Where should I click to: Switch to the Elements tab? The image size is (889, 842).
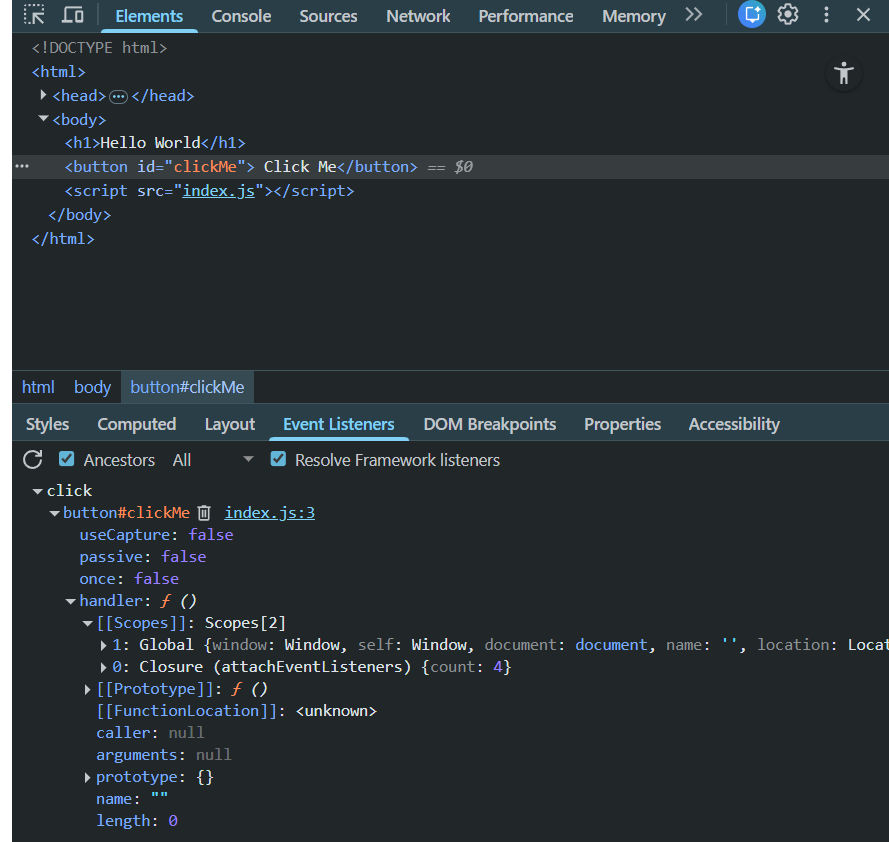point(149,16)
